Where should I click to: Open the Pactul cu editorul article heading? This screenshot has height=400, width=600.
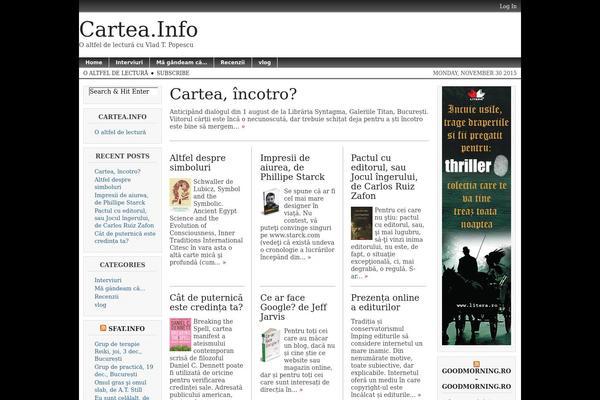(384, 177)
